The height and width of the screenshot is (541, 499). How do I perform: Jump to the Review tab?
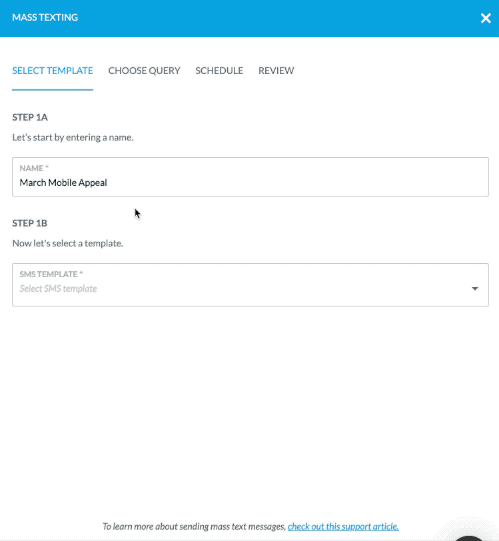tap(276, 70)
